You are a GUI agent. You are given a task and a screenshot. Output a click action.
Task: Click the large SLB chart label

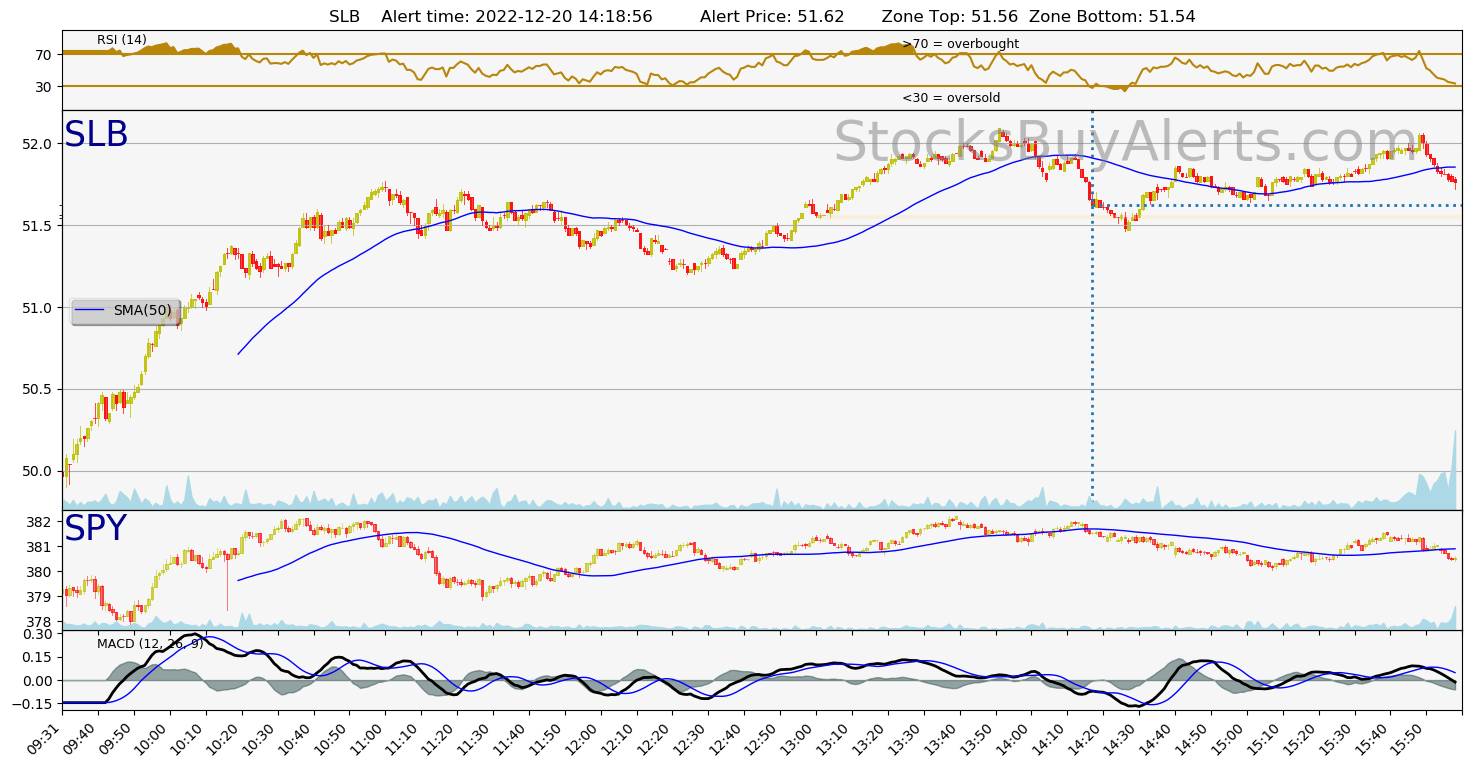(96, 135)
